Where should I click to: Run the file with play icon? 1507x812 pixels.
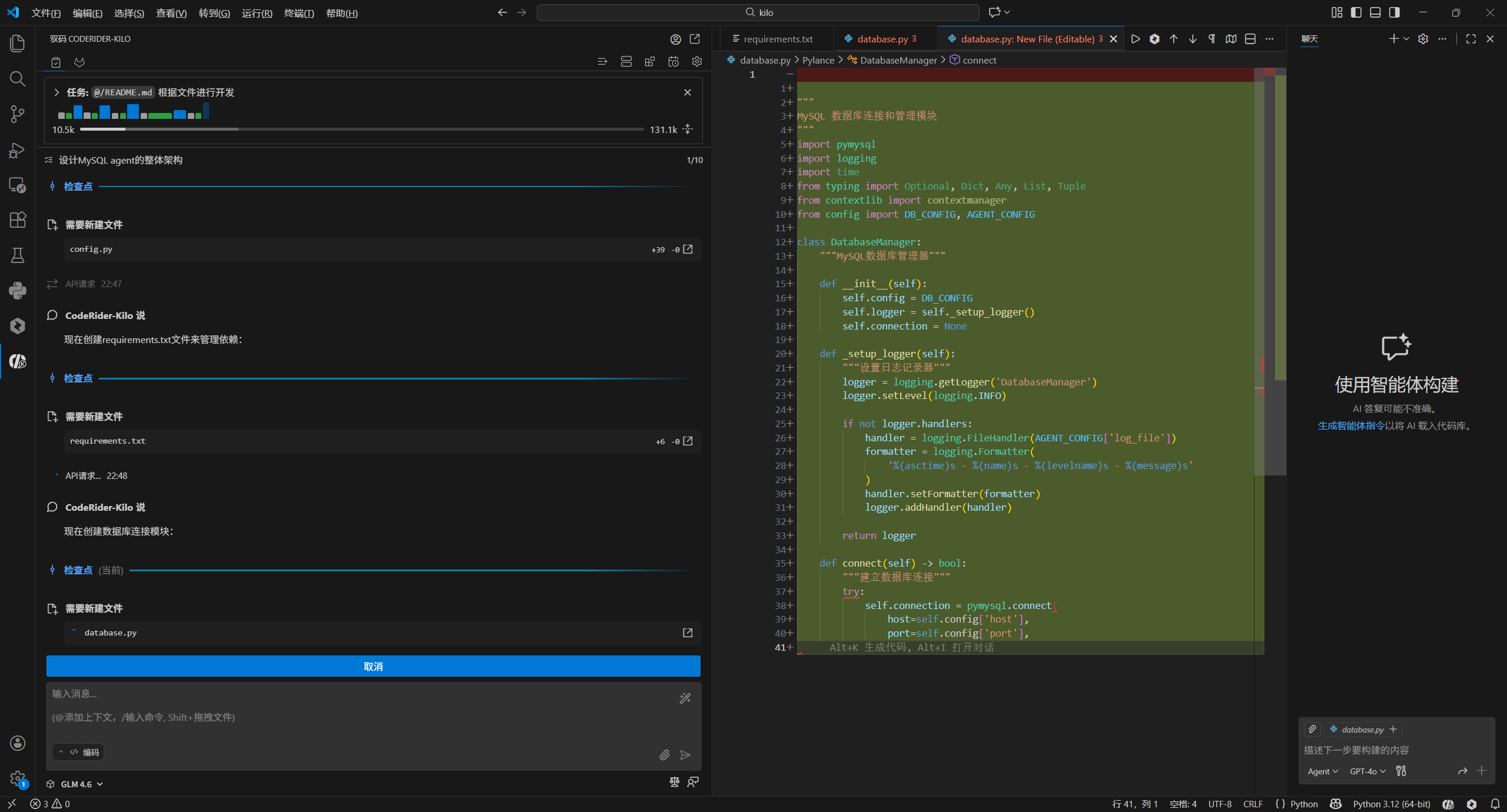pyautogui.click(x=1136, y=39)
